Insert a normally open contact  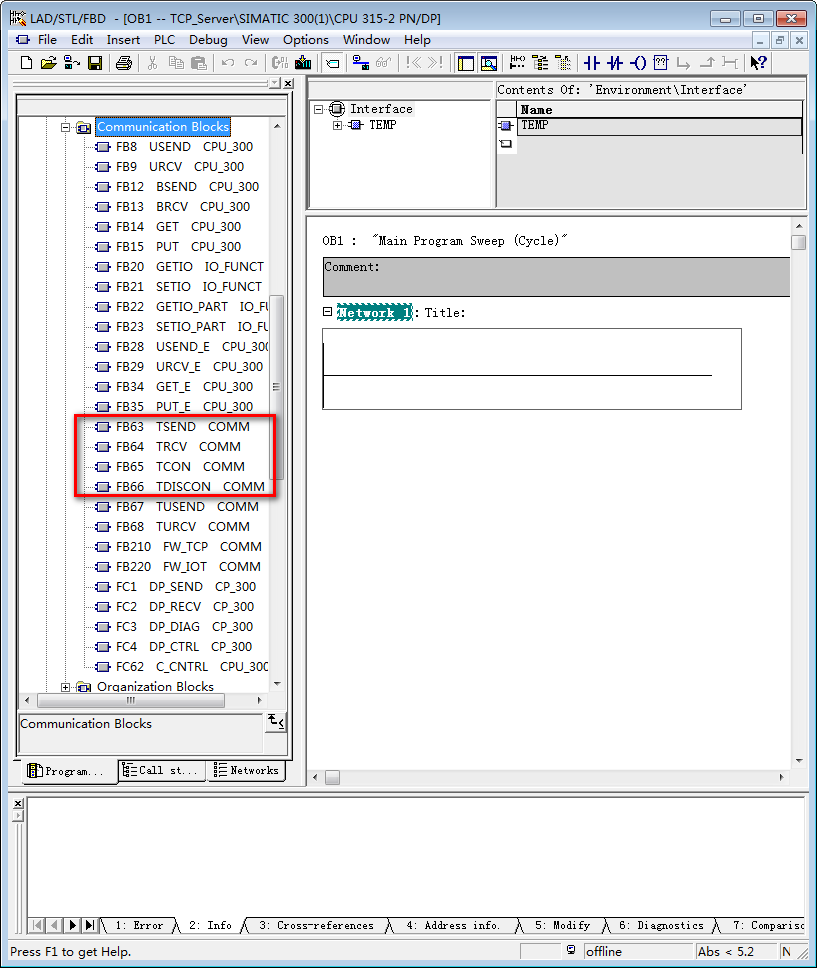tap(592, 62)
